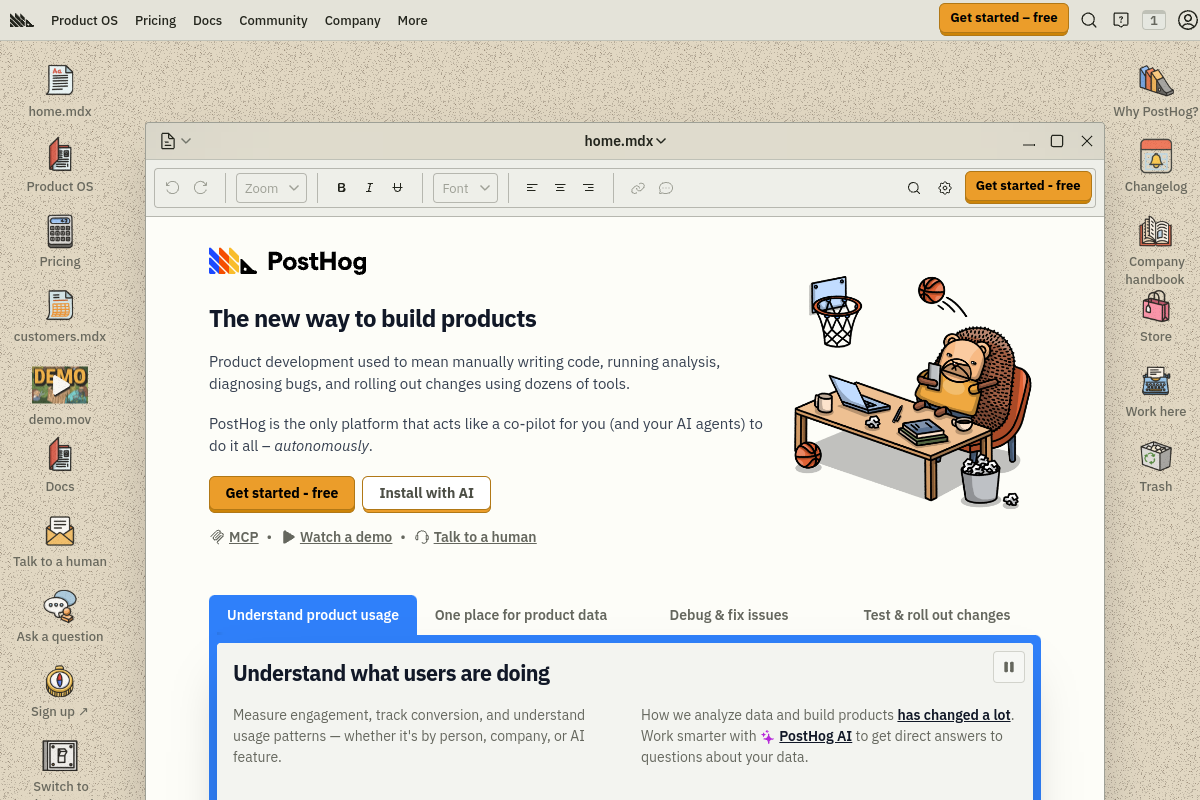
Task: Open the document icon dropdown in window title bar
Action: tap(175, 141)
